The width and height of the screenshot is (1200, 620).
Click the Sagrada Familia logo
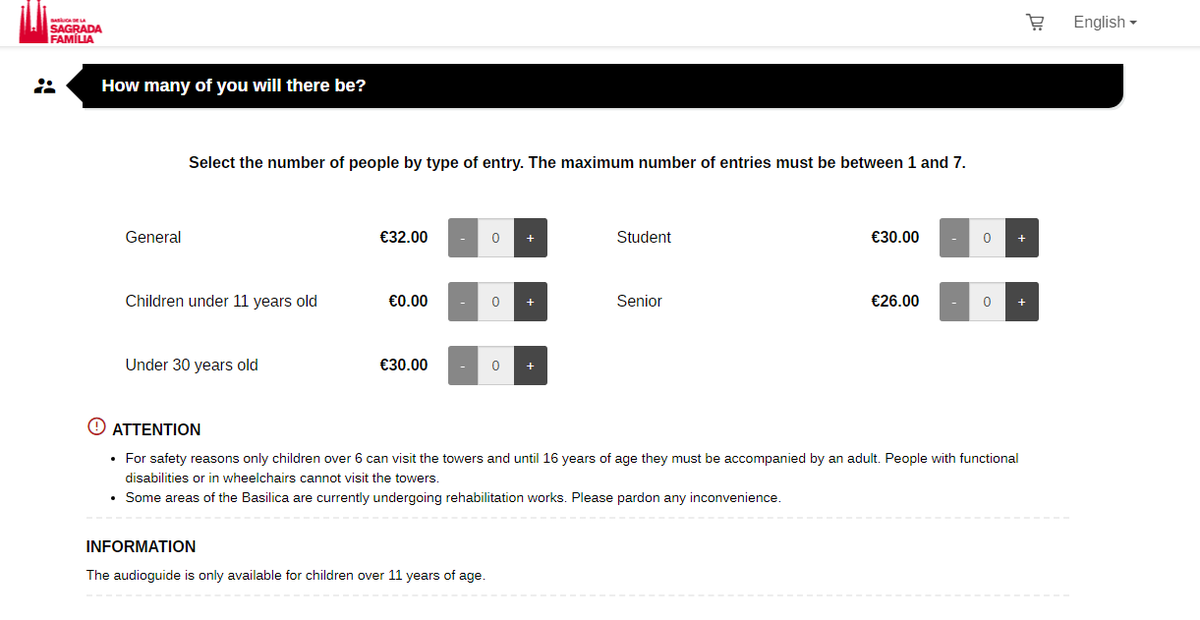pos(60,22)
